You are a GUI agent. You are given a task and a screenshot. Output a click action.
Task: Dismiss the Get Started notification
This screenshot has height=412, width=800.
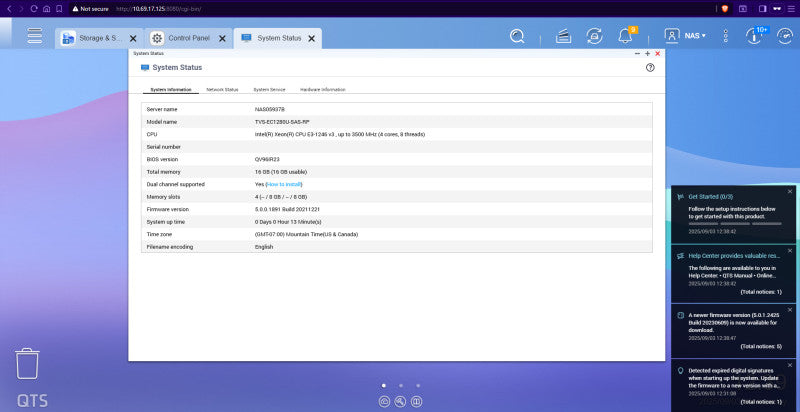[x=790, y=191]
